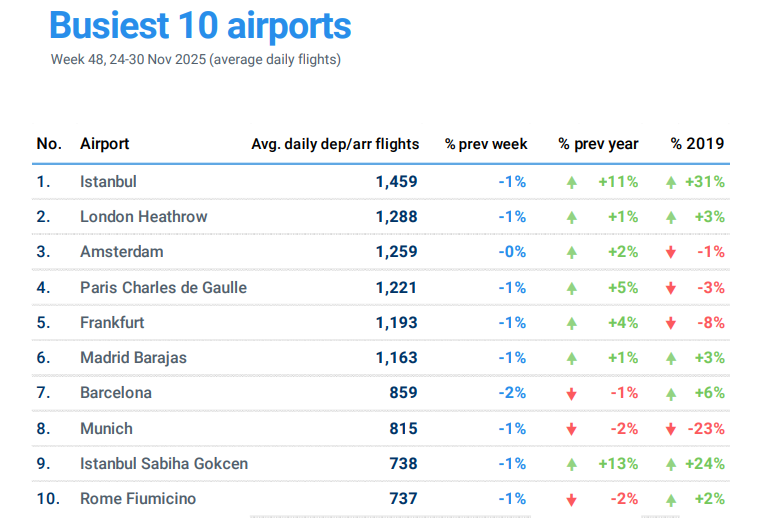Click red down arrow for Paris 2019 change

point(671,288)
